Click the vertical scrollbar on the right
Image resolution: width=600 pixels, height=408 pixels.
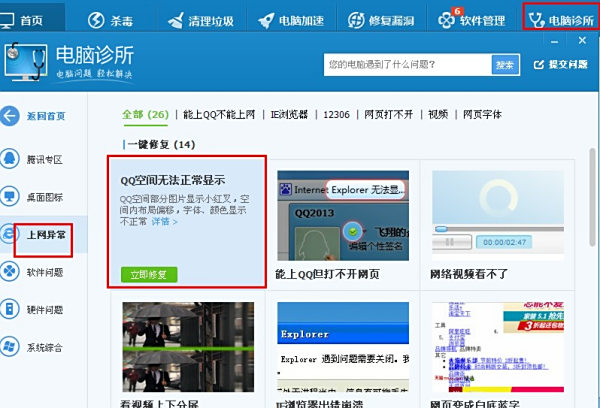593,197
